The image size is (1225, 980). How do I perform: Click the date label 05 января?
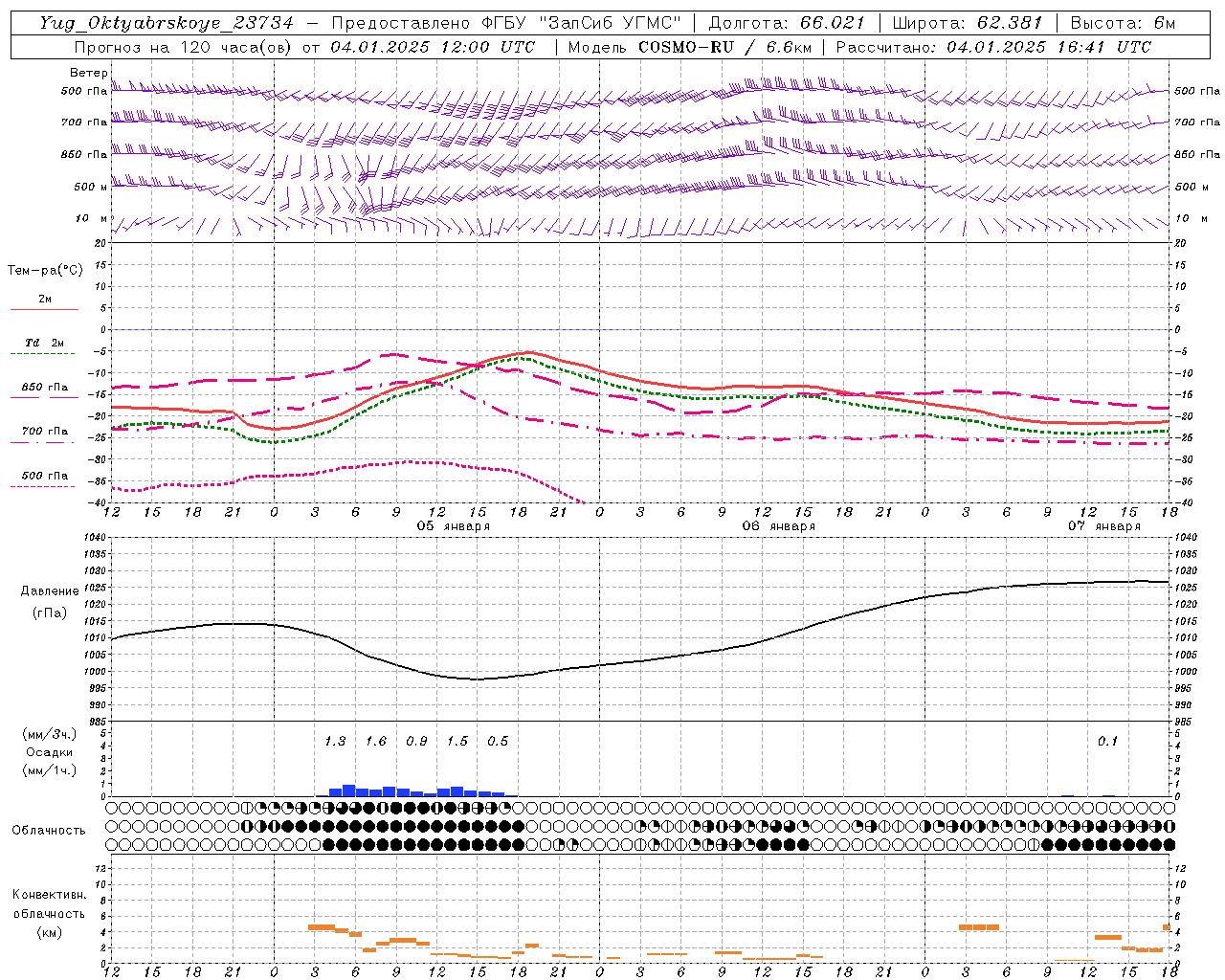(453, 526)
